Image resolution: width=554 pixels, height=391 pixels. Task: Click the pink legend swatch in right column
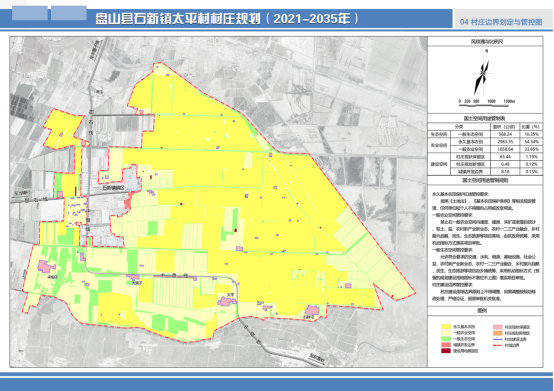coord(498,327)
